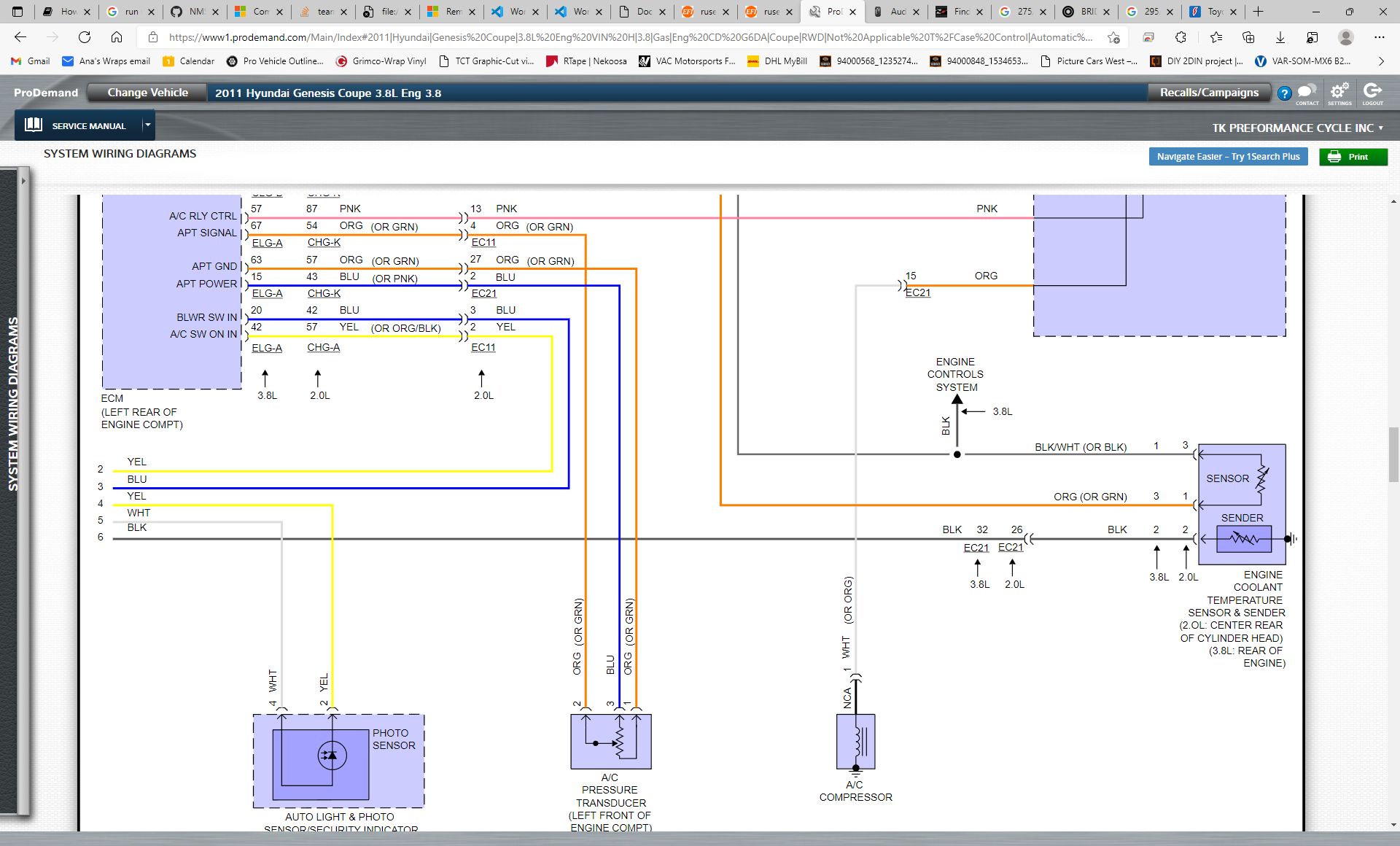Viewport: 1400px width, 846px height.
Task: Reload the ProDemand page
Action: point(85,37)
